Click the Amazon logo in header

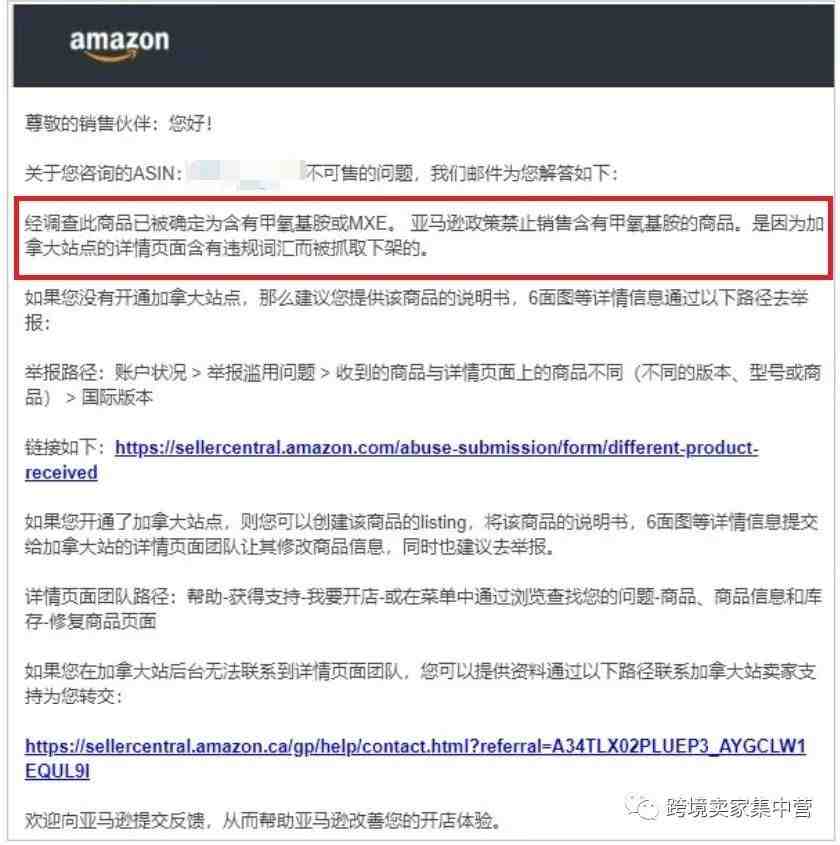(119, 45)
